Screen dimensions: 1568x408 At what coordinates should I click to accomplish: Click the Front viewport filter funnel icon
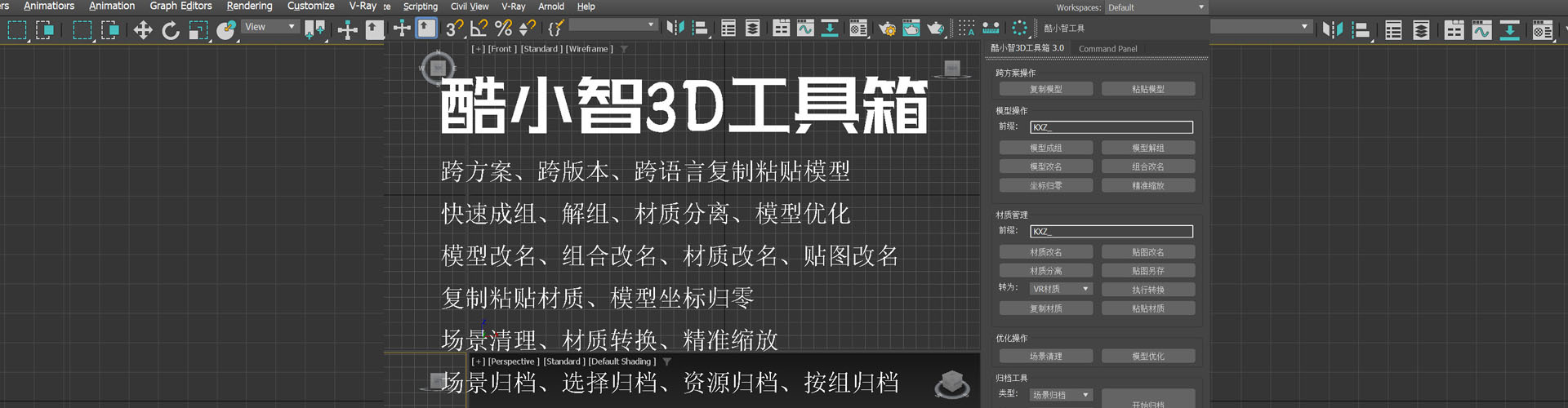624,49
